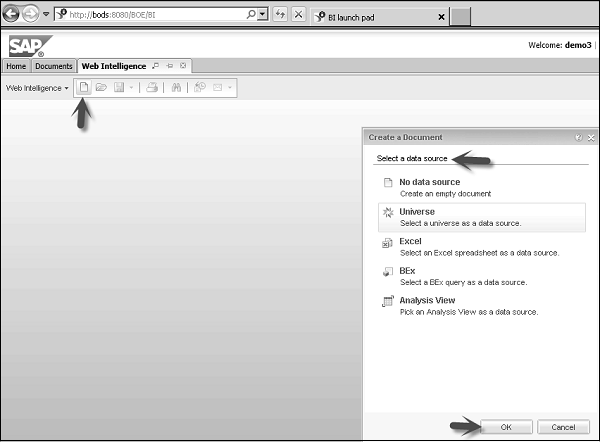This screenshot has width=600, height=442.
Task: Click the browser refresh icon
Action: 280,15
